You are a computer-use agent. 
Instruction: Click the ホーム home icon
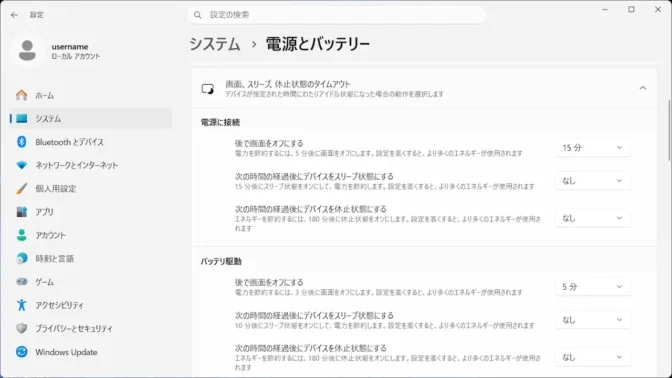coord(21,95)
